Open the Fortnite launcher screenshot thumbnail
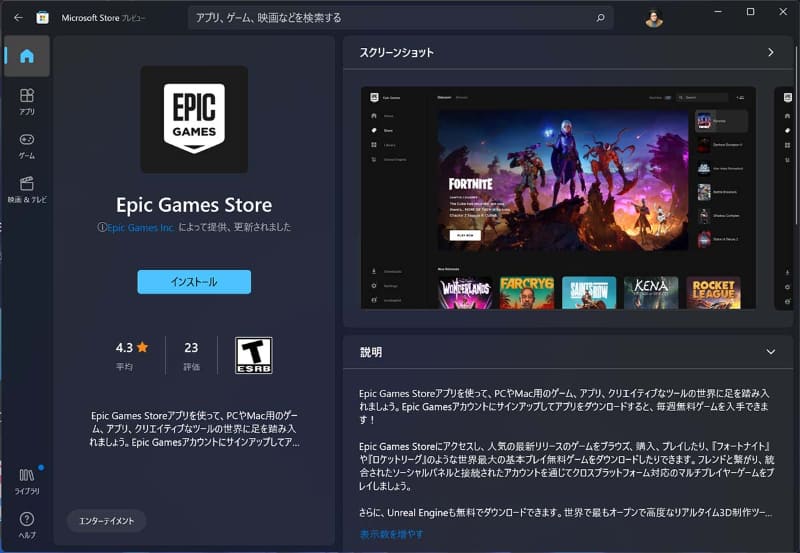Image resolution: width=800 pixels, height=553 pixels. click(558, 198)
